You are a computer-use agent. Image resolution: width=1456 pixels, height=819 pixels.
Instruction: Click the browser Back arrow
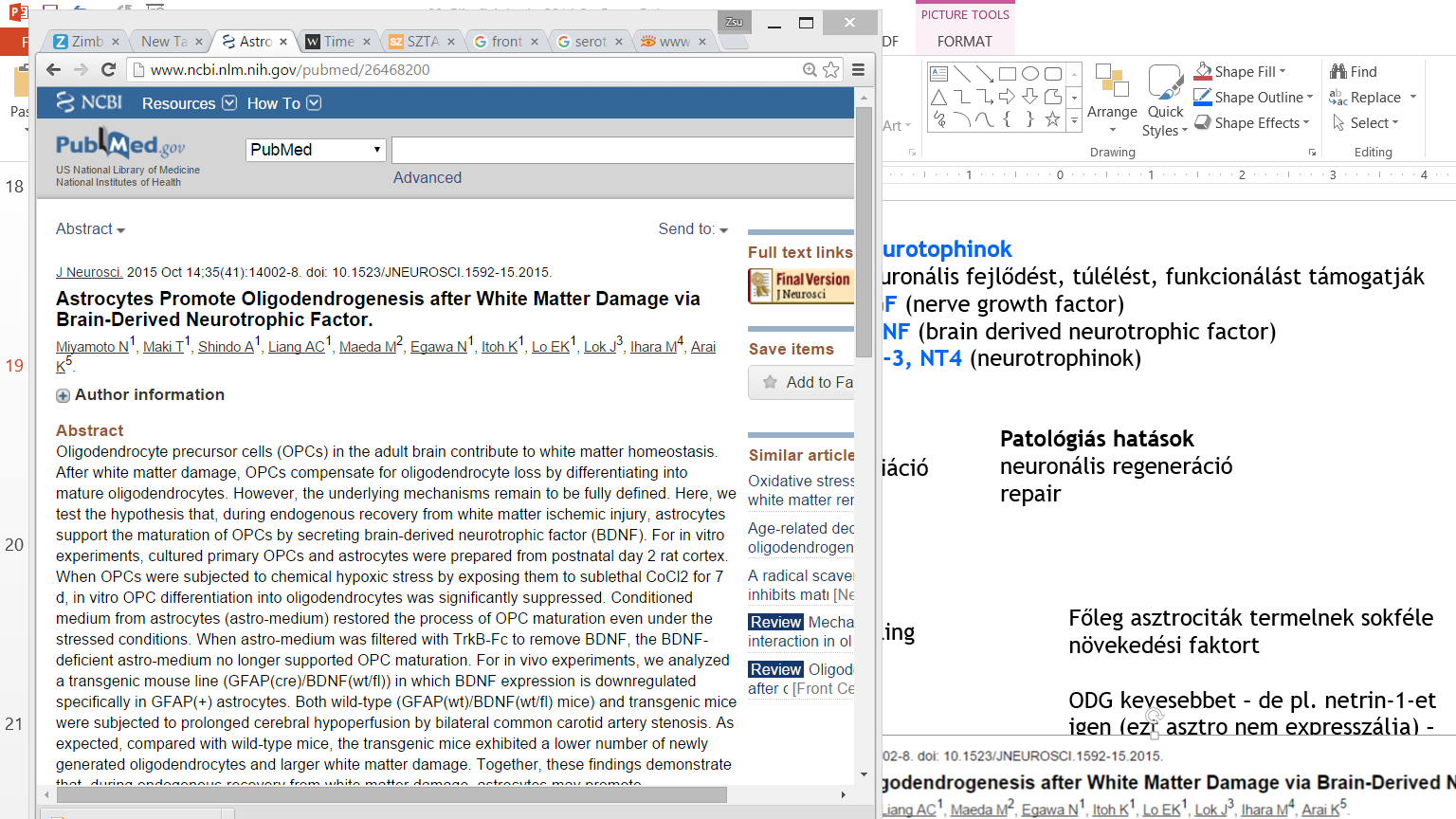tap(54, 69)
